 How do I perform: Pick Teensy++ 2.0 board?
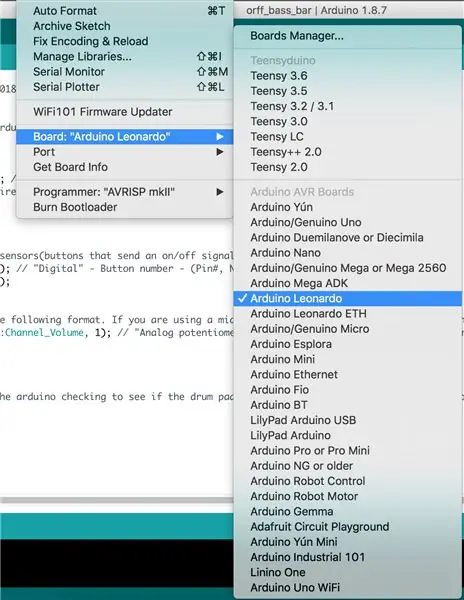(348, 152)
